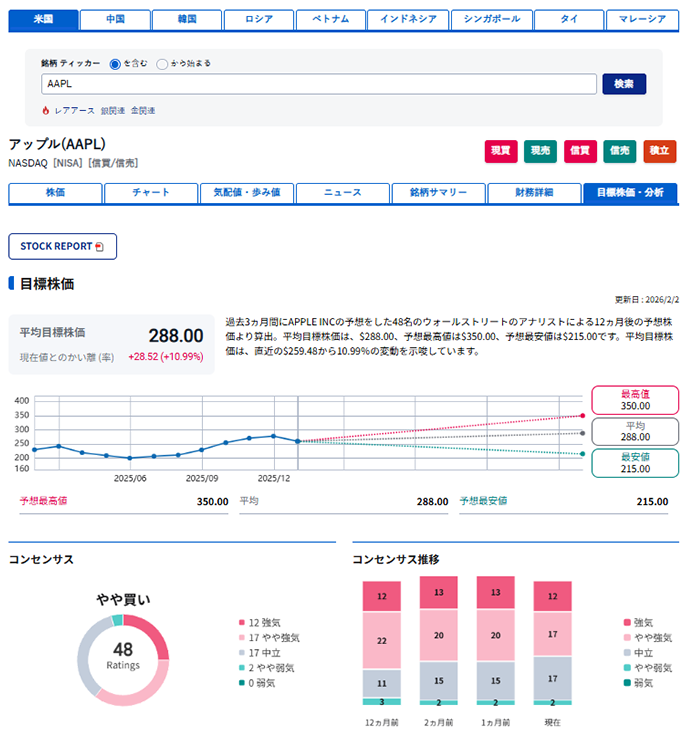Click the 12 強気 legend swatch

pyautogui.click(x=242, y=622)
